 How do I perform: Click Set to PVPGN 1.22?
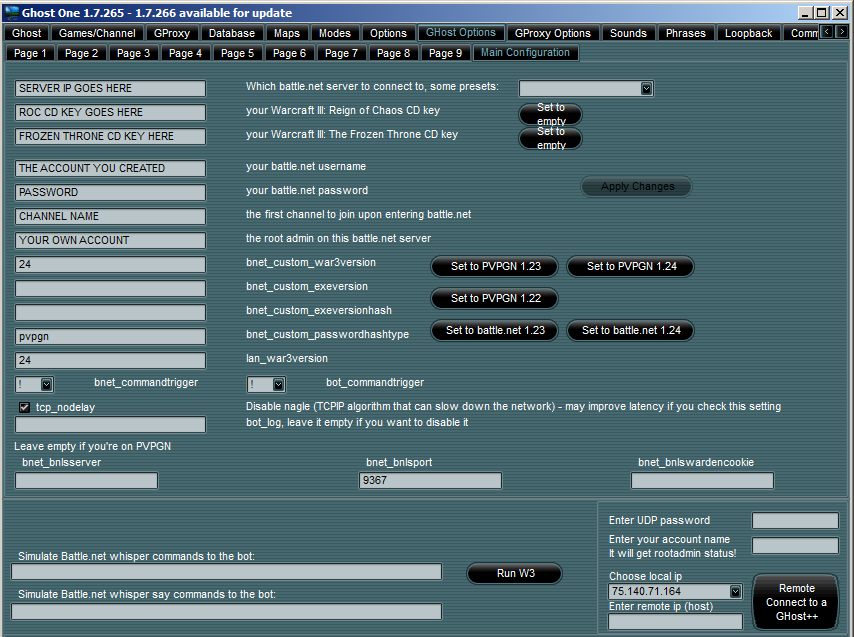[495, 298]
